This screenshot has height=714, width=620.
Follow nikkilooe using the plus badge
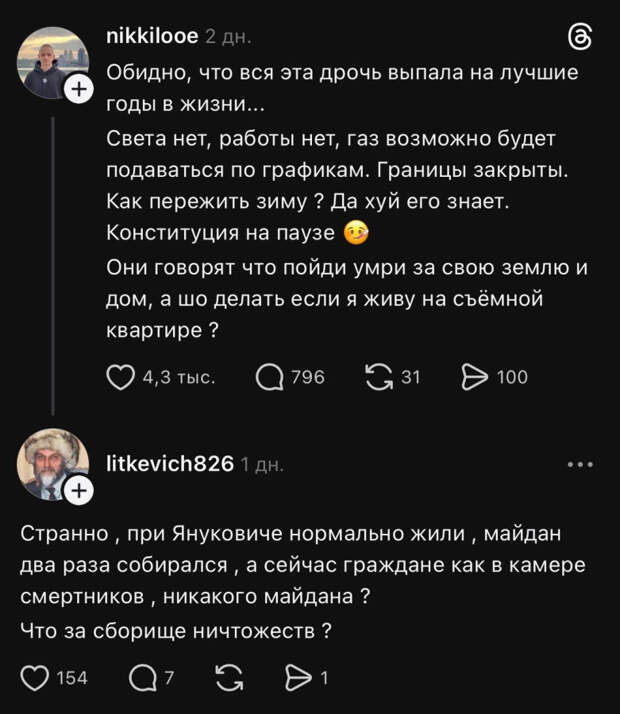78,90
